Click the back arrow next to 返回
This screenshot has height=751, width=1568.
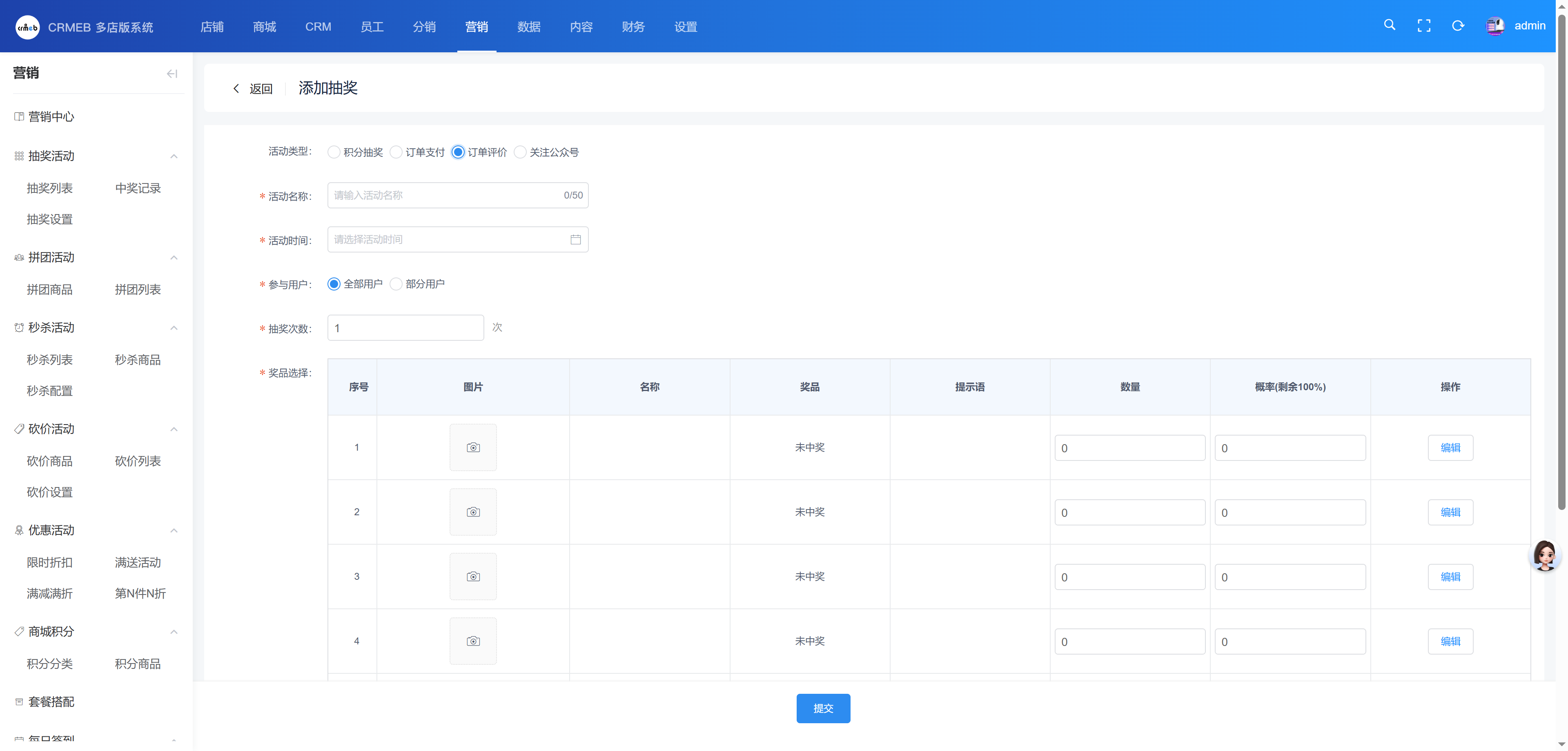(x=236, y=89)
